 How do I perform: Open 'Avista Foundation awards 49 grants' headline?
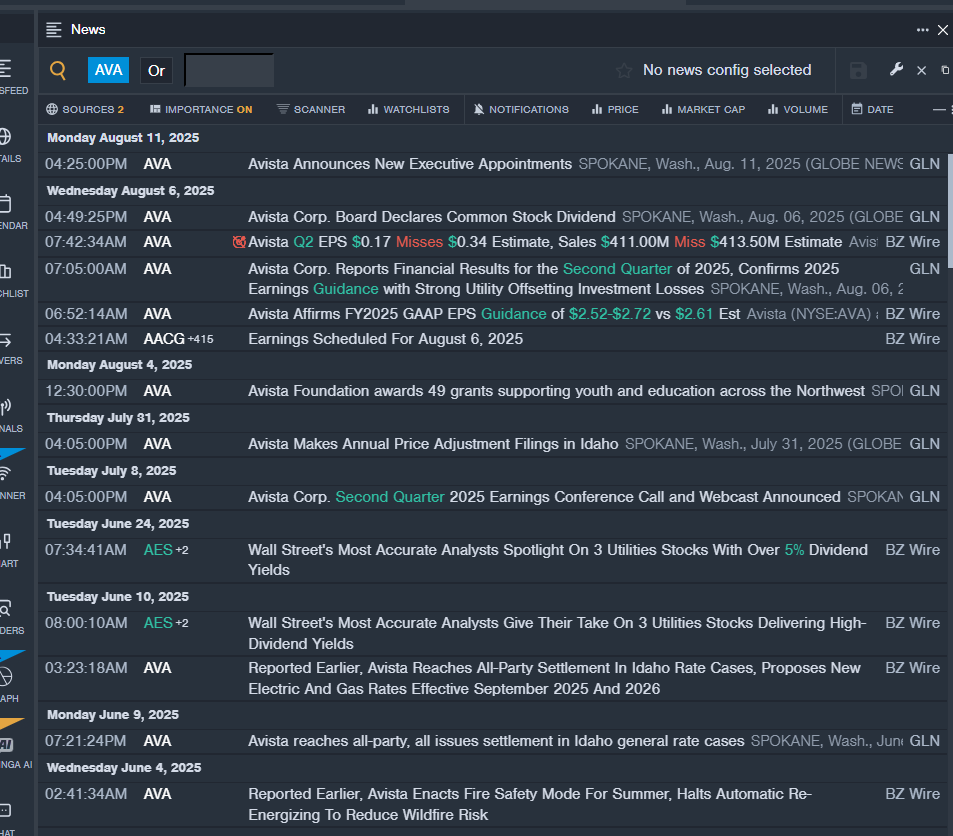556,391
